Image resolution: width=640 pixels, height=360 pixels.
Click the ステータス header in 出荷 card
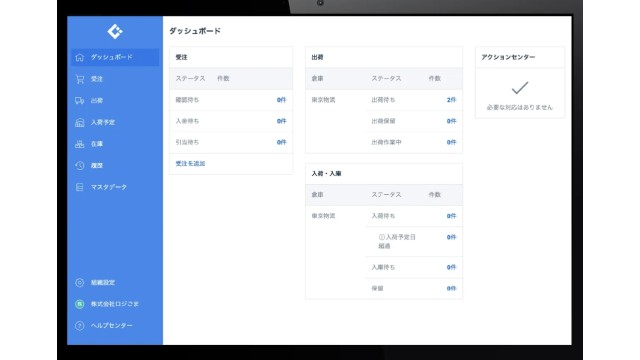pos(387,79)
